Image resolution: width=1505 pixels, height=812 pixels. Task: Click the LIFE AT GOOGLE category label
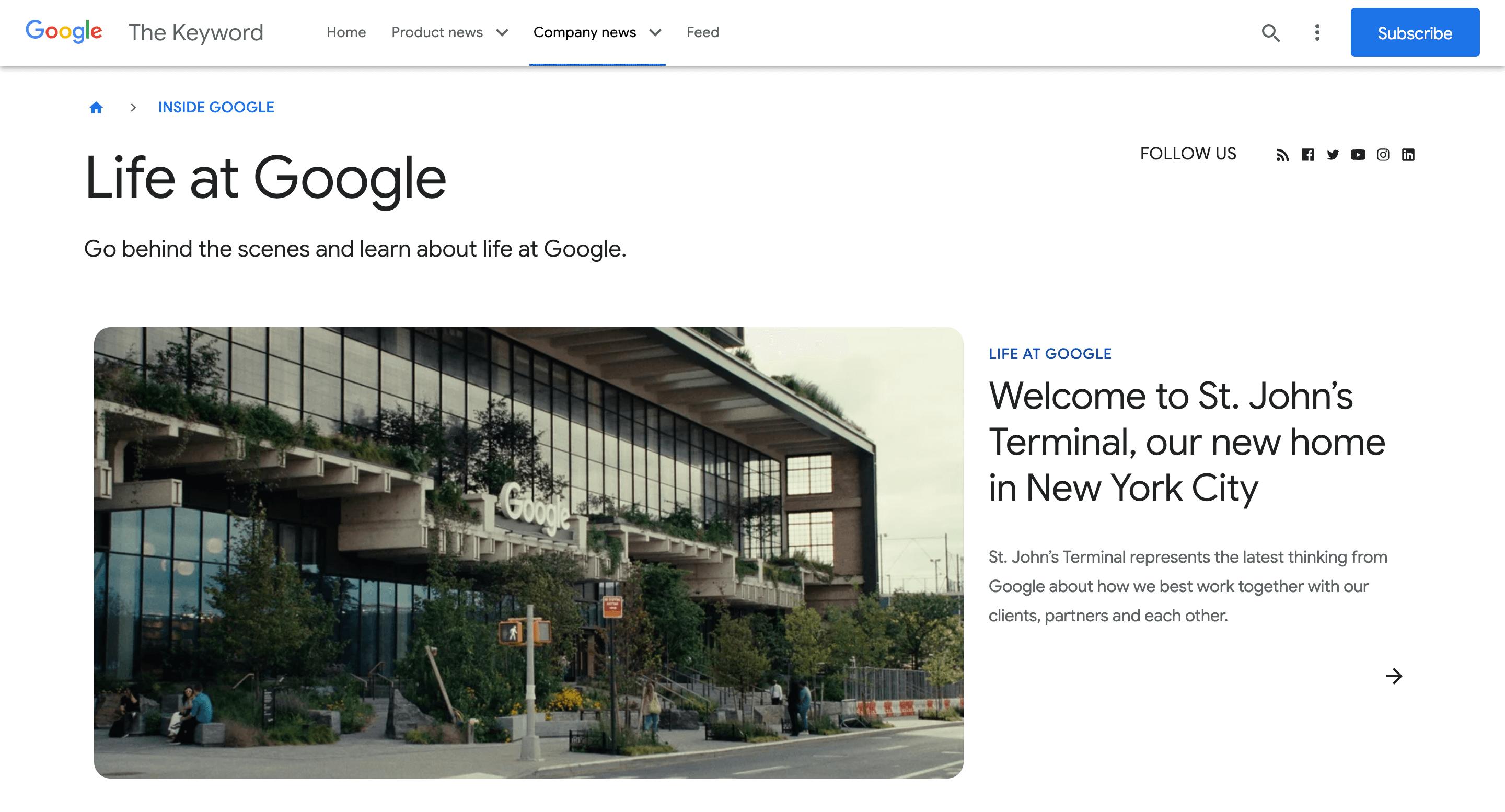click(x=1050, y=354)
